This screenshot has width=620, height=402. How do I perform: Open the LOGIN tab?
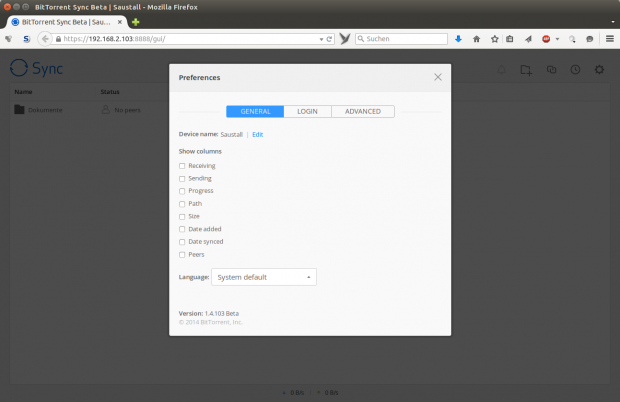pos(307,111)
